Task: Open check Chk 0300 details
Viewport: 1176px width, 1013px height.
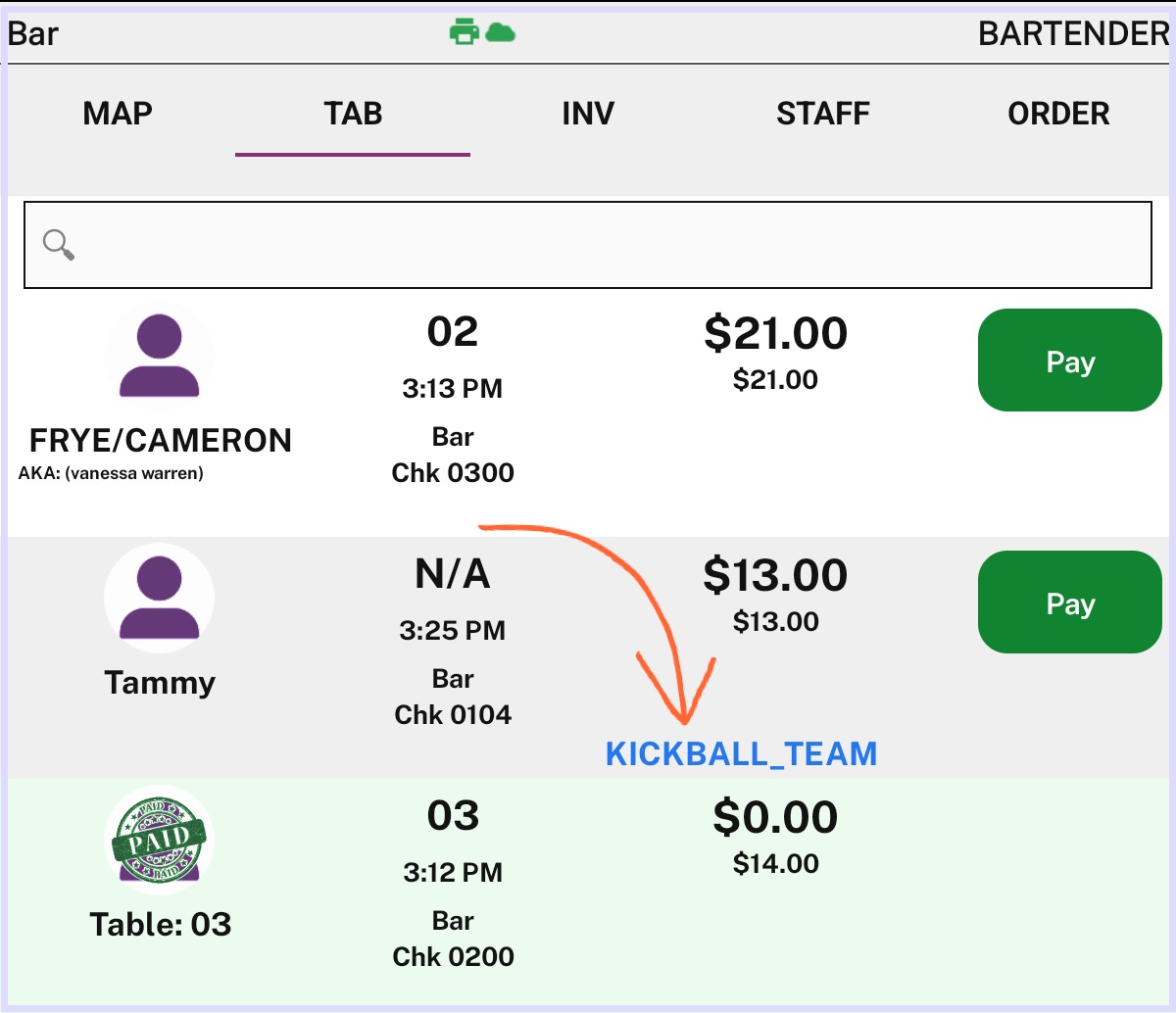Action: 453,472
